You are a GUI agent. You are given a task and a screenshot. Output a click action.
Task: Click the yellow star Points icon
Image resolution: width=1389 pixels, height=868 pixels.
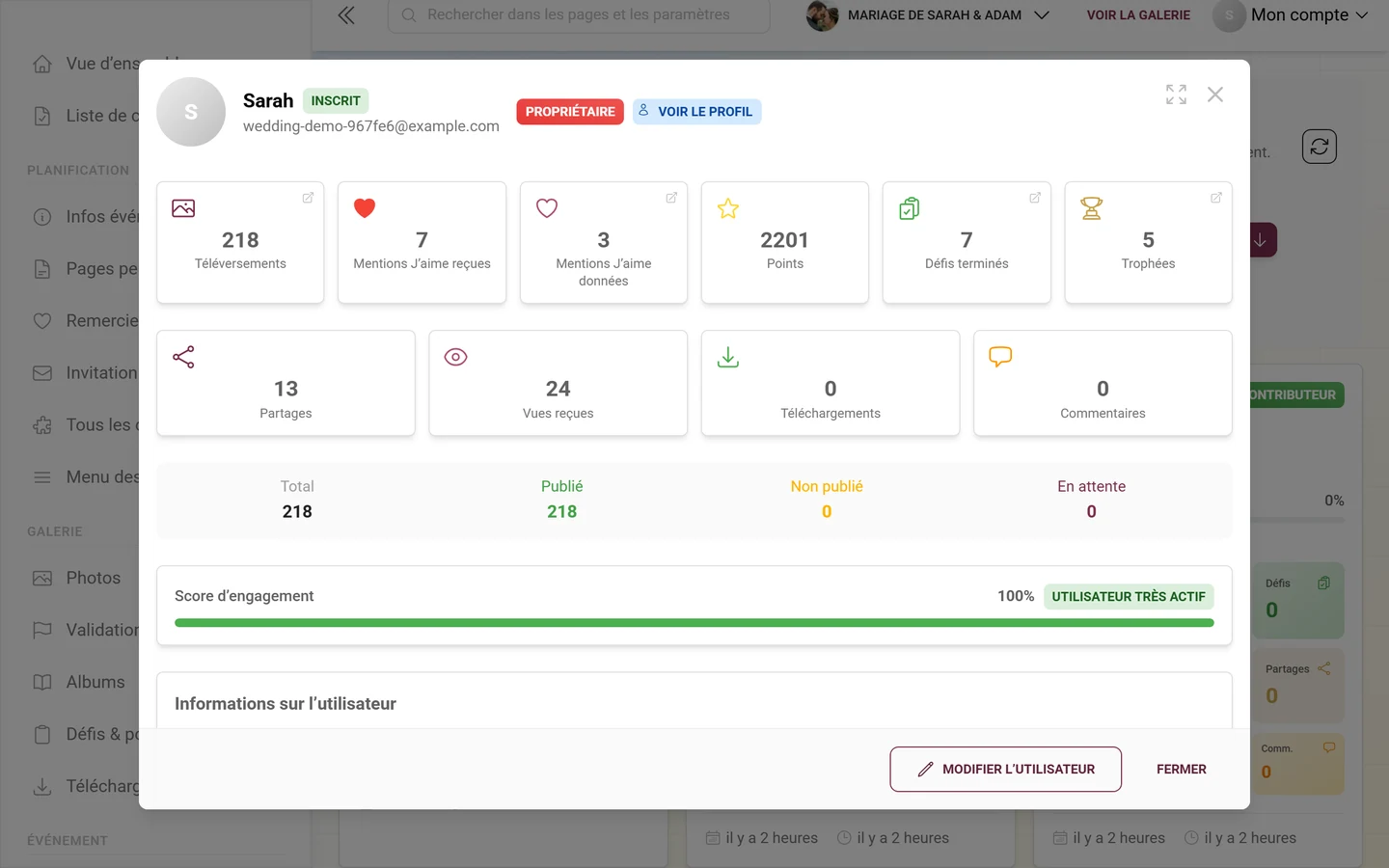pyautogui.click(x=728, y=208)
